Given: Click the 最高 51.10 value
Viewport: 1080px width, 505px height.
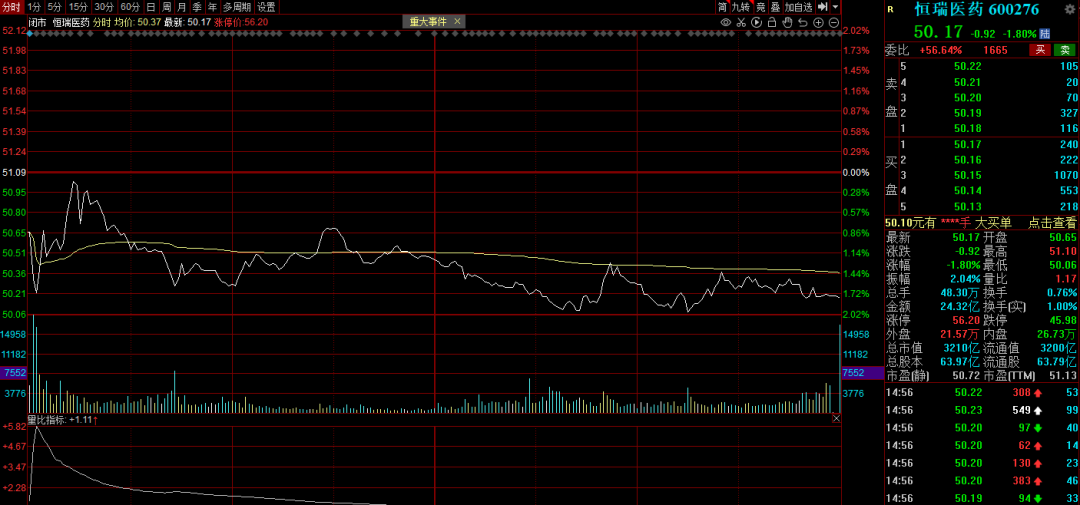Looking at the screenshot, I should click(x=1062, y=251).
